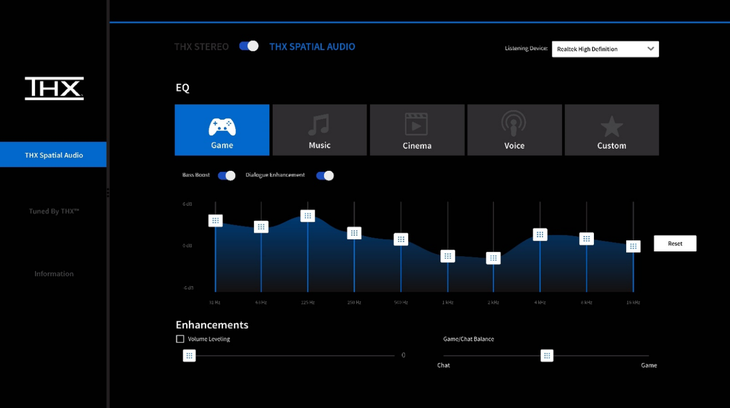
Task: Toggle THX Stereo / Spatial Audio switch
Action: 249,46
